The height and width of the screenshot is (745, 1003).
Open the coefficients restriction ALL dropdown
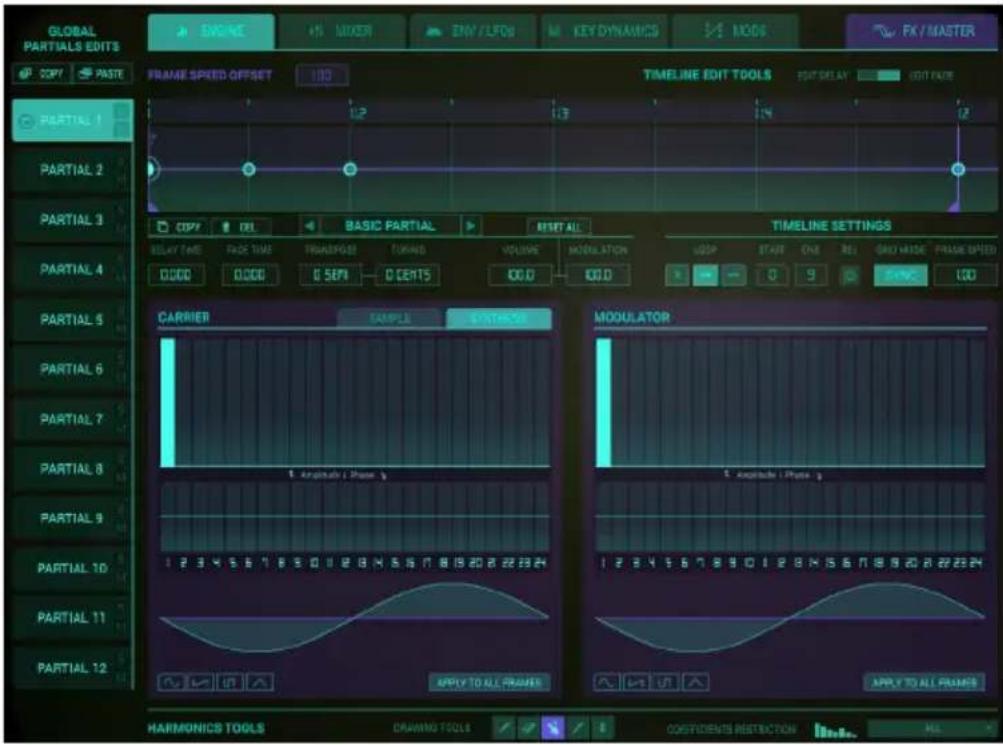pos(931,728)
